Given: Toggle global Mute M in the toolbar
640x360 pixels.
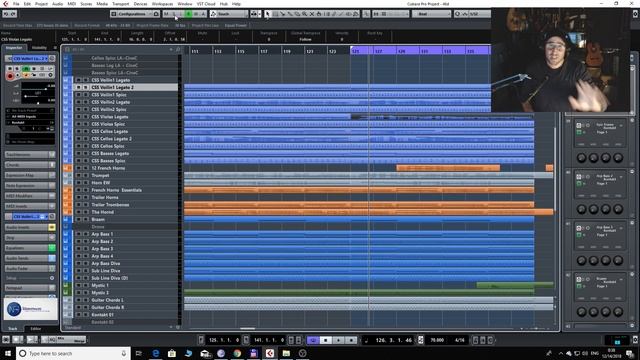Looking at the screenshot, I should (166, 14).
